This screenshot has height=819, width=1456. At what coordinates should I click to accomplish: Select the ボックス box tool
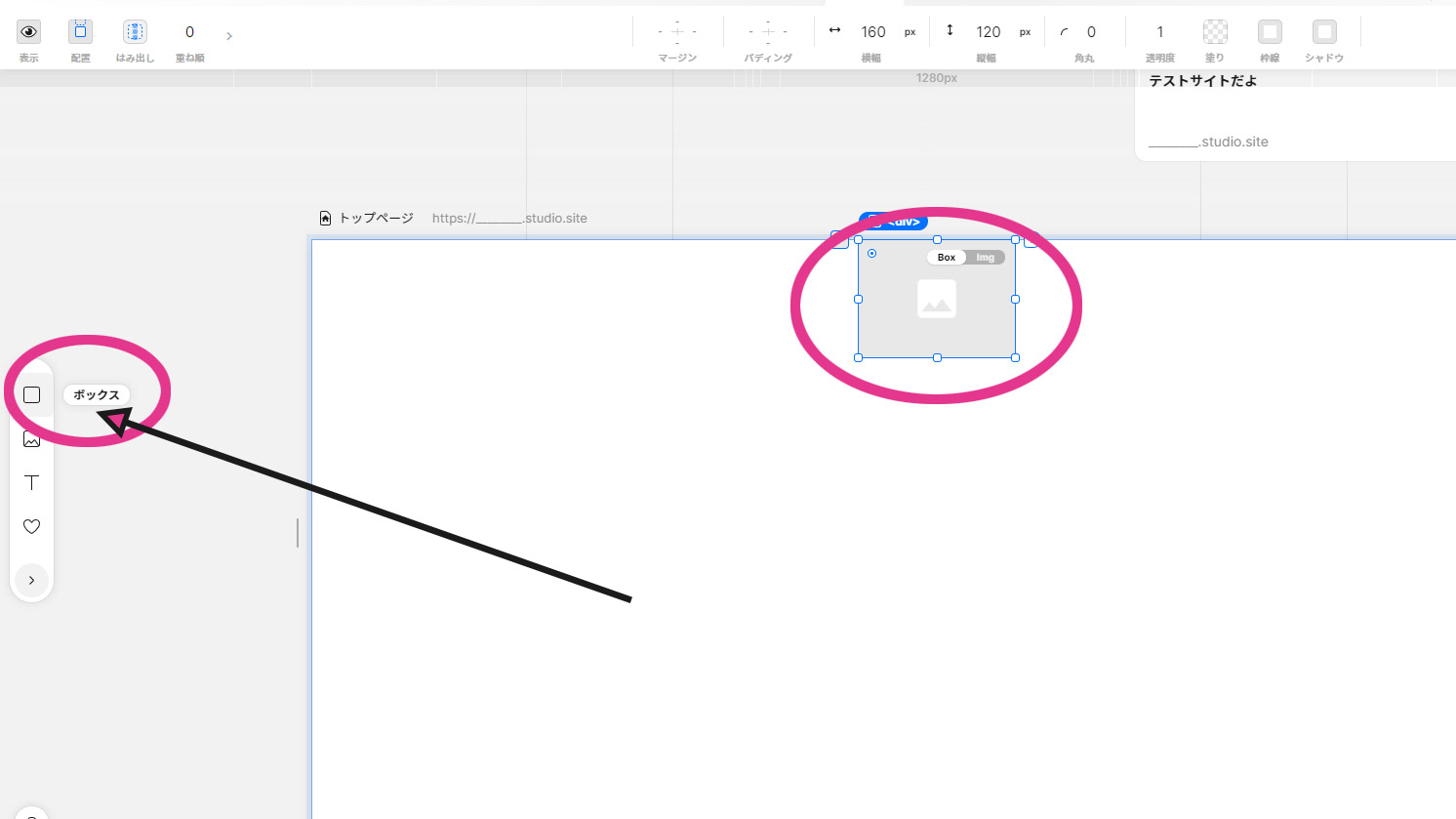pos(32,394)
